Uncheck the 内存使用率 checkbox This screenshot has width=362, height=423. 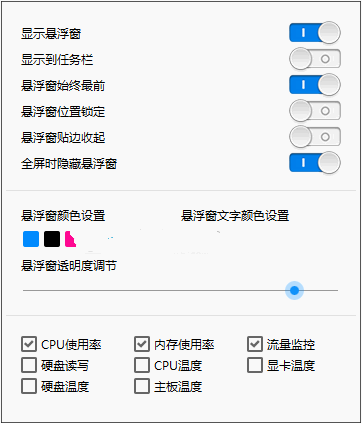click(142, 344)
